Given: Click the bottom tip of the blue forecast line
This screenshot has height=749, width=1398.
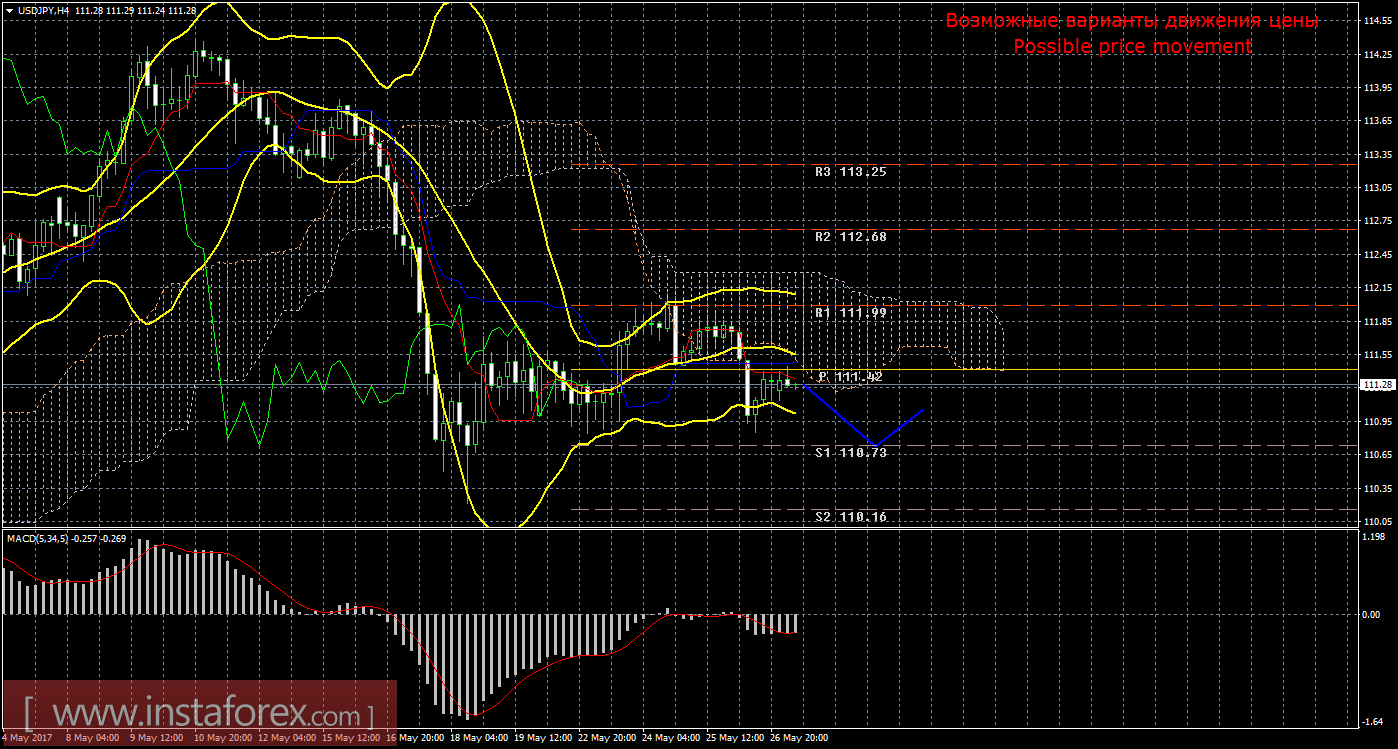Looking at the screenshot, I should pos(875,445).
